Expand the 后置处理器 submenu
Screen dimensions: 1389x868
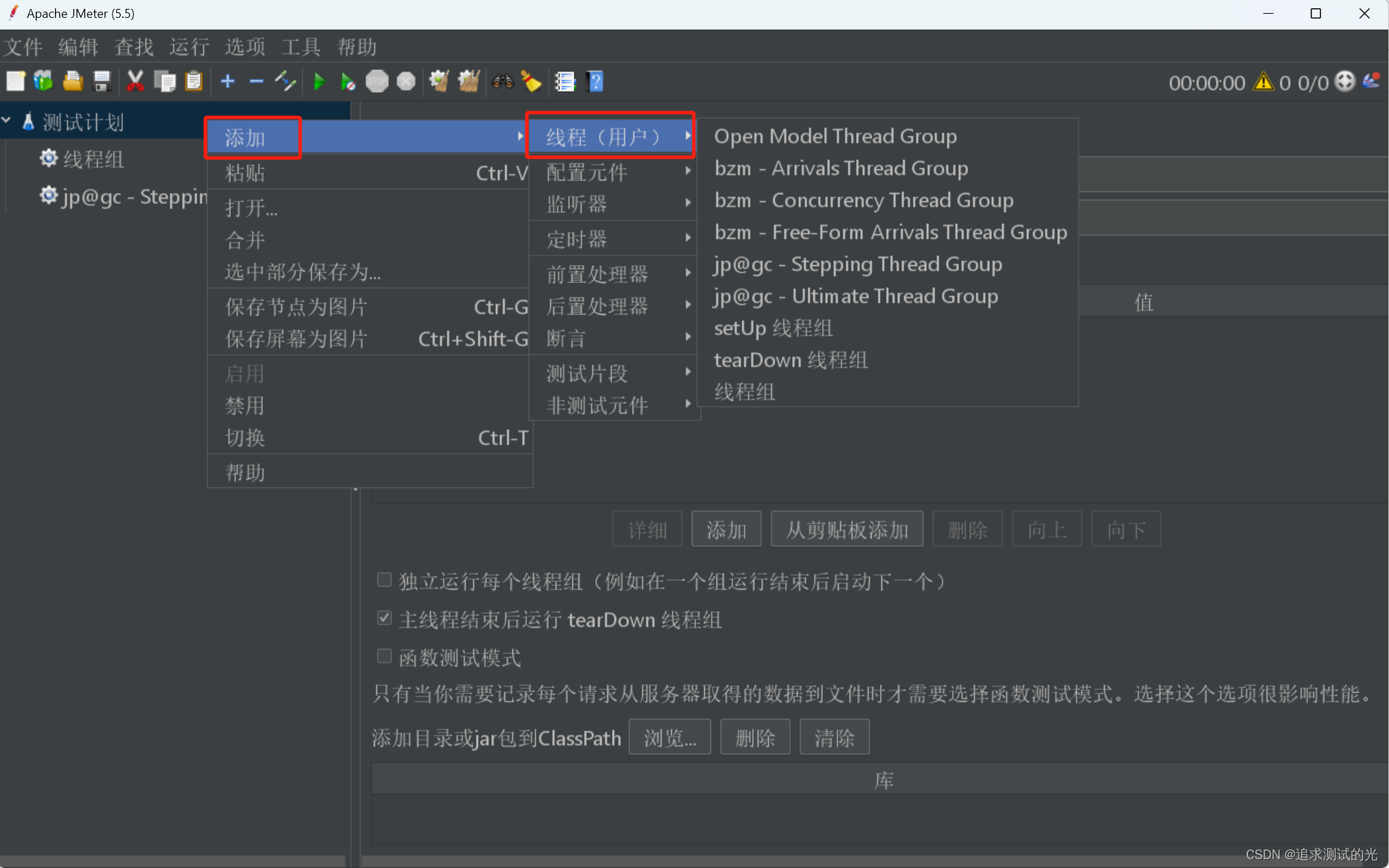[x=614, y=306]
